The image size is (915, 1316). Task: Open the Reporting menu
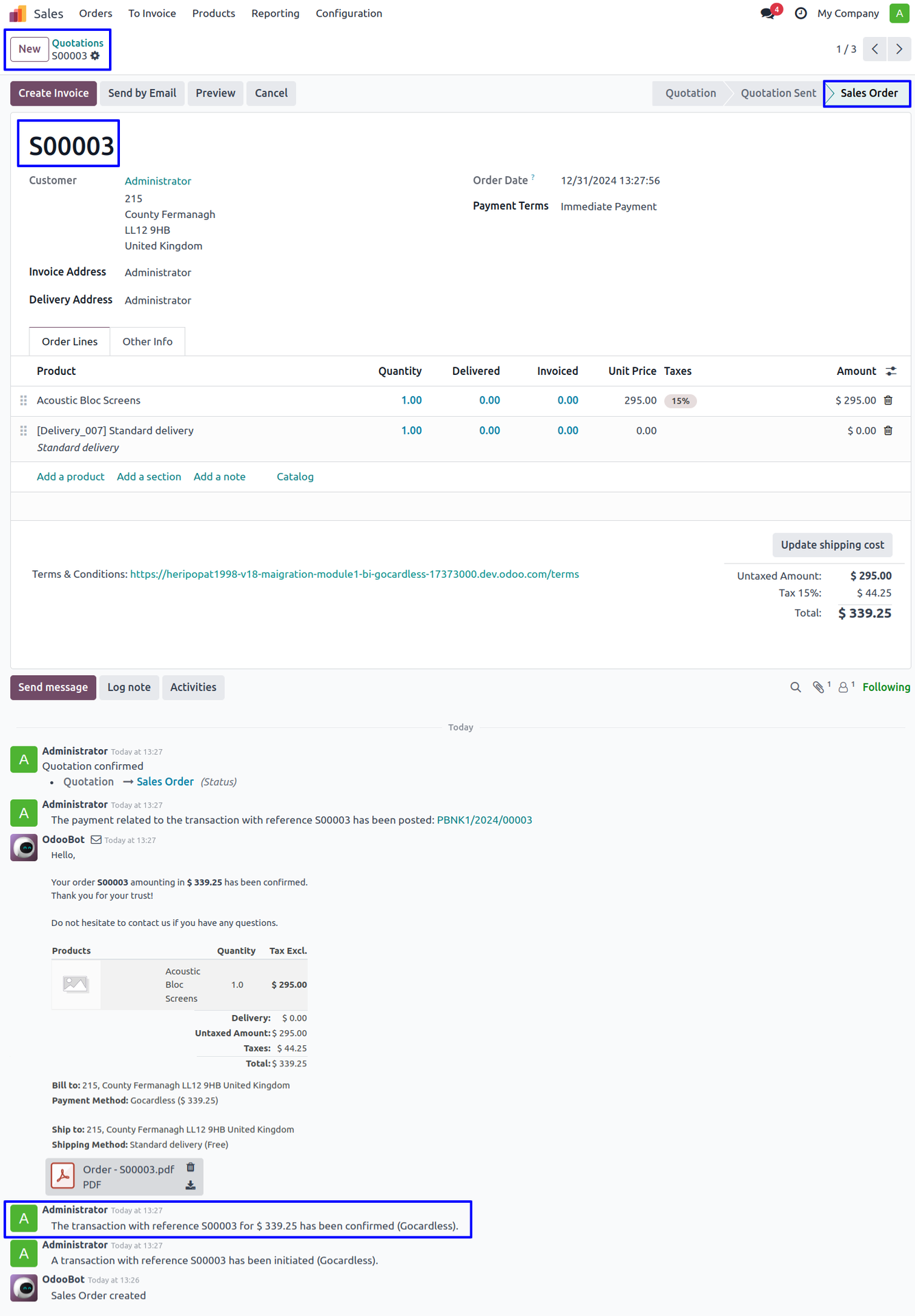(x=275, y=14)
